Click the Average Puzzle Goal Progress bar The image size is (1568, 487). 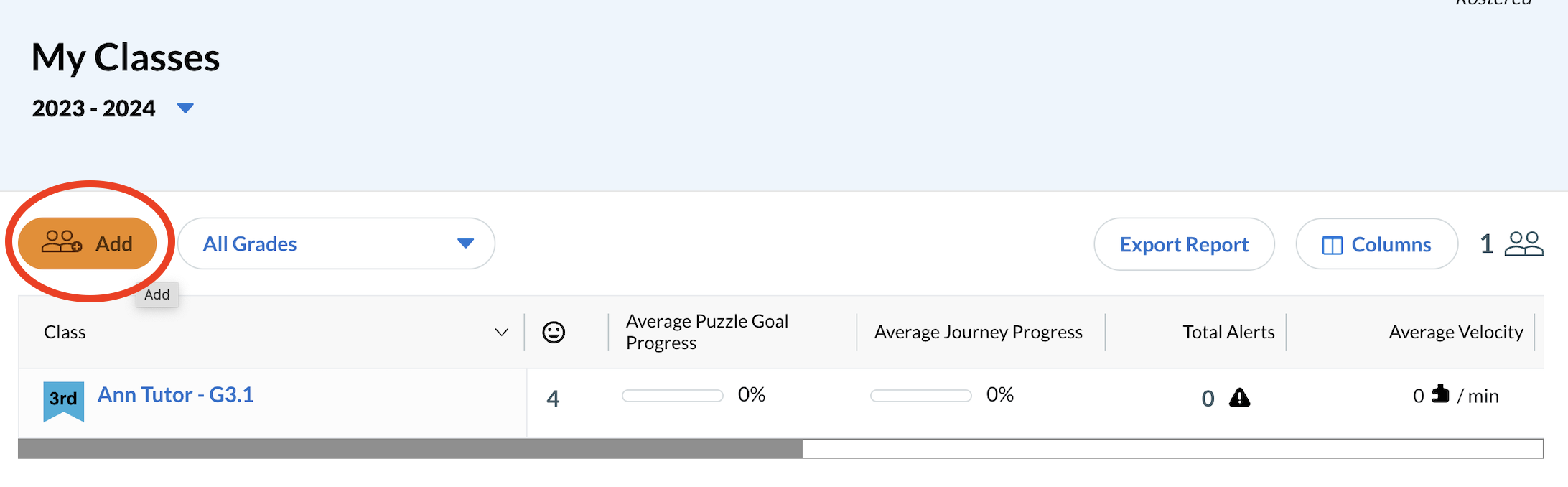coord(672,396)
